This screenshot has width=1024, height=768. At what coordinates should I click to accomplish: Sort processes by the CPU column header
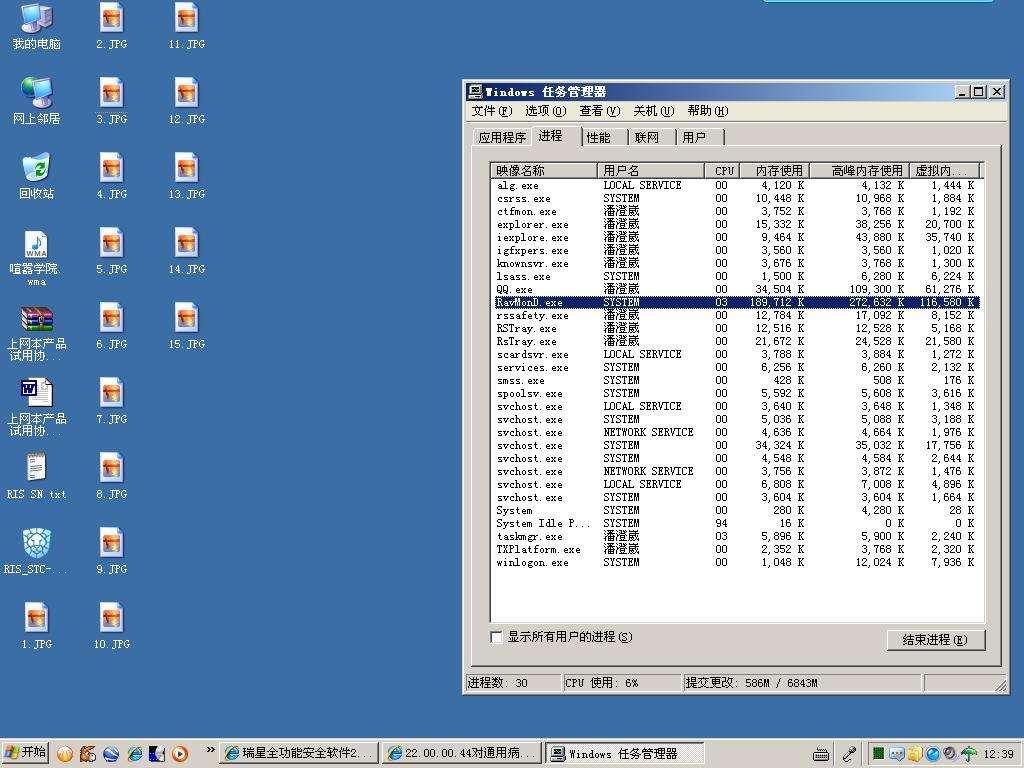[x=724, y=171]
